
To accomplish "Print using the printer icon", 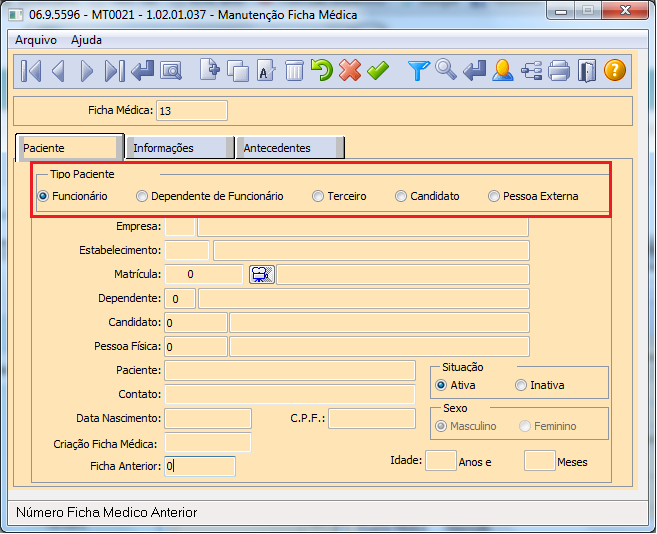I will [559, 70].
